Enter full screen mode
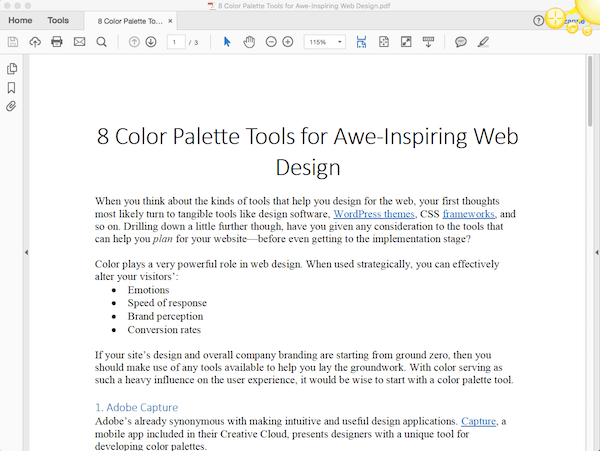 [406, 42]
